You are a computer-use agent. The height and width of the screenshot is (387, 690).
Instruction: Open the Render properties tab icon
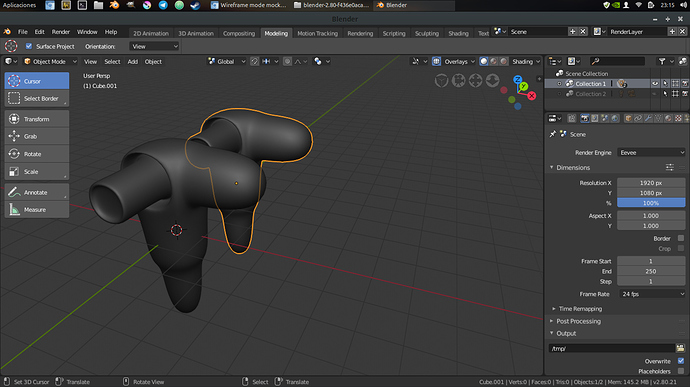585,118
